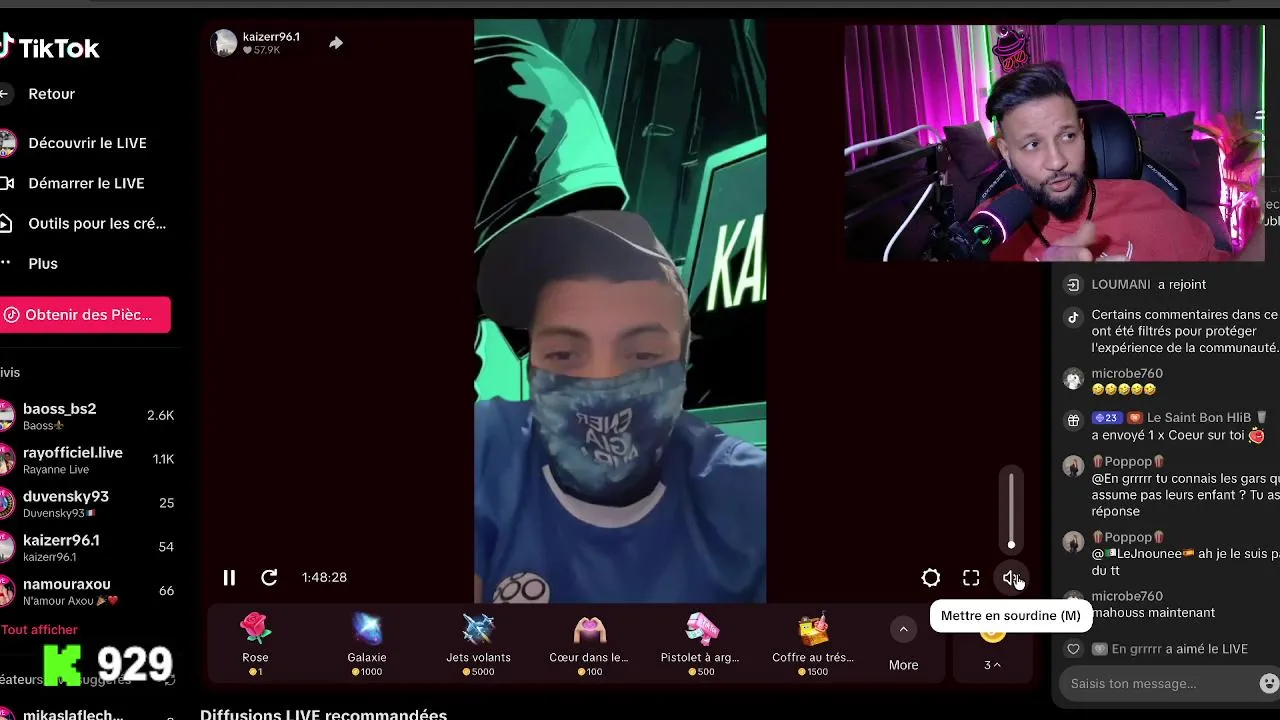
Task: Click the 'mahouss maintenant' comment
Action: [x=1153, y=613]
